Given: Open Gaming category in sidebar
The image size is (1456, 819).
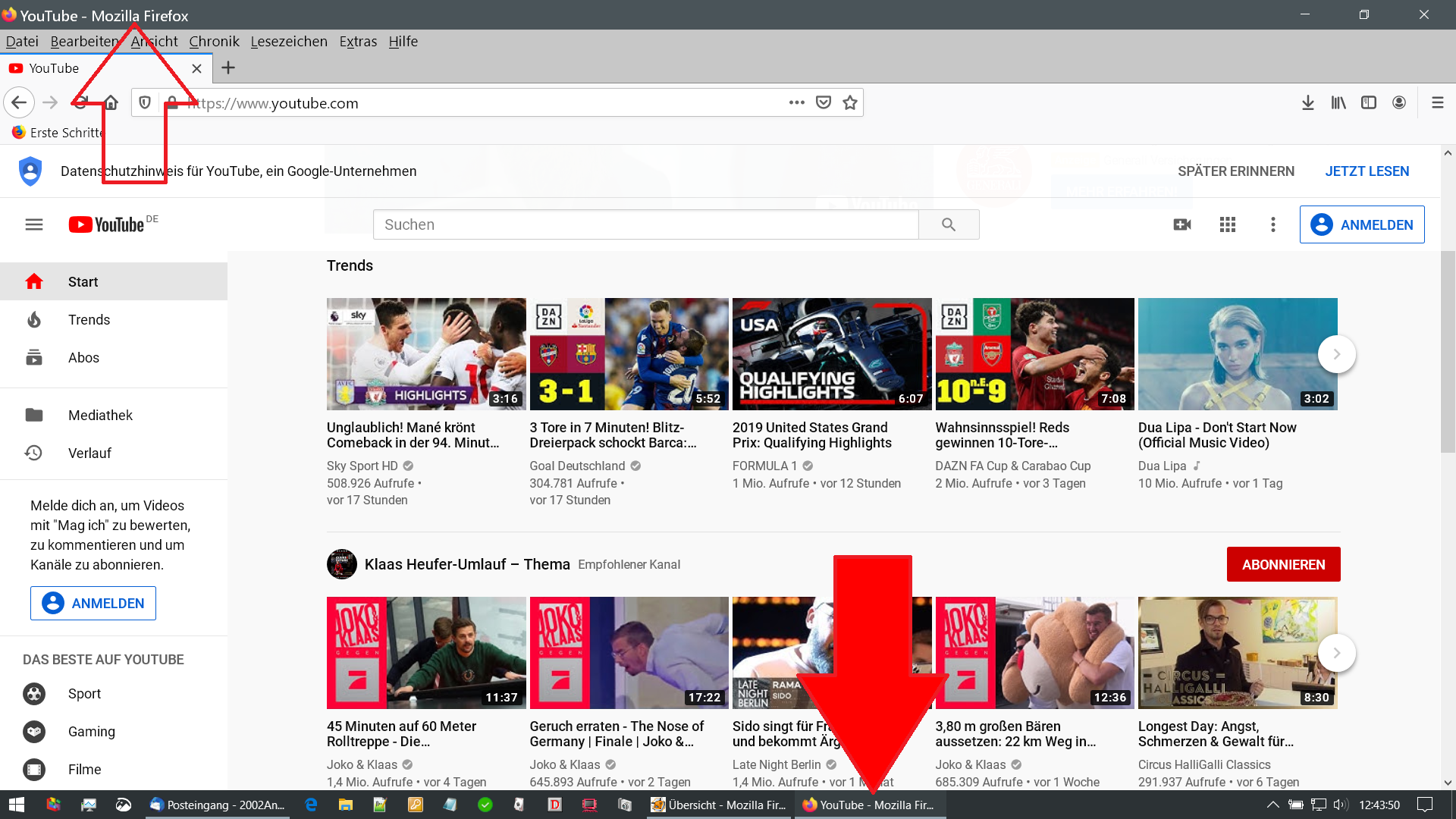Looking at the screenshot, I should [114, 732].
